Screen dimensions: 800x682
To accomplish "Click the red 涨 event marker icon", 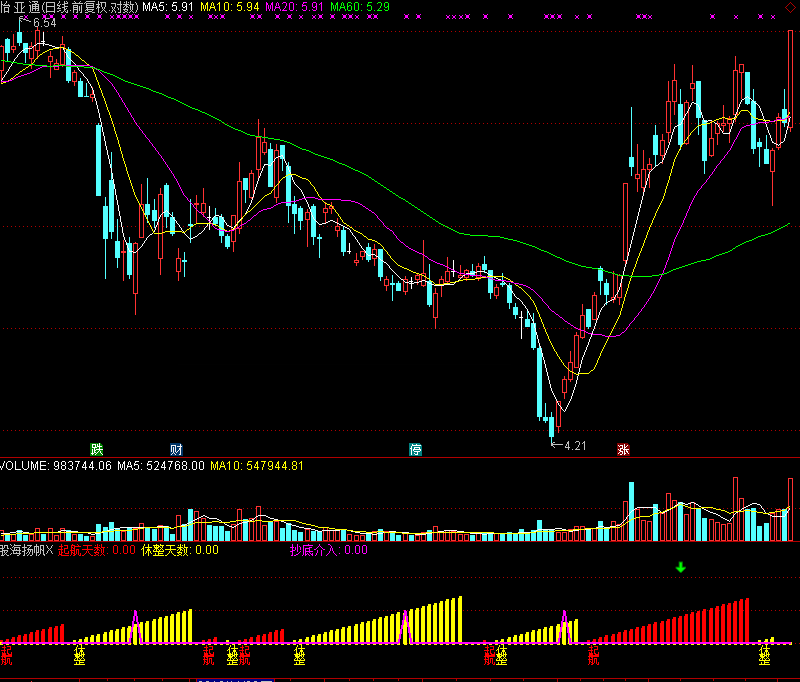I will pos(624,449).
